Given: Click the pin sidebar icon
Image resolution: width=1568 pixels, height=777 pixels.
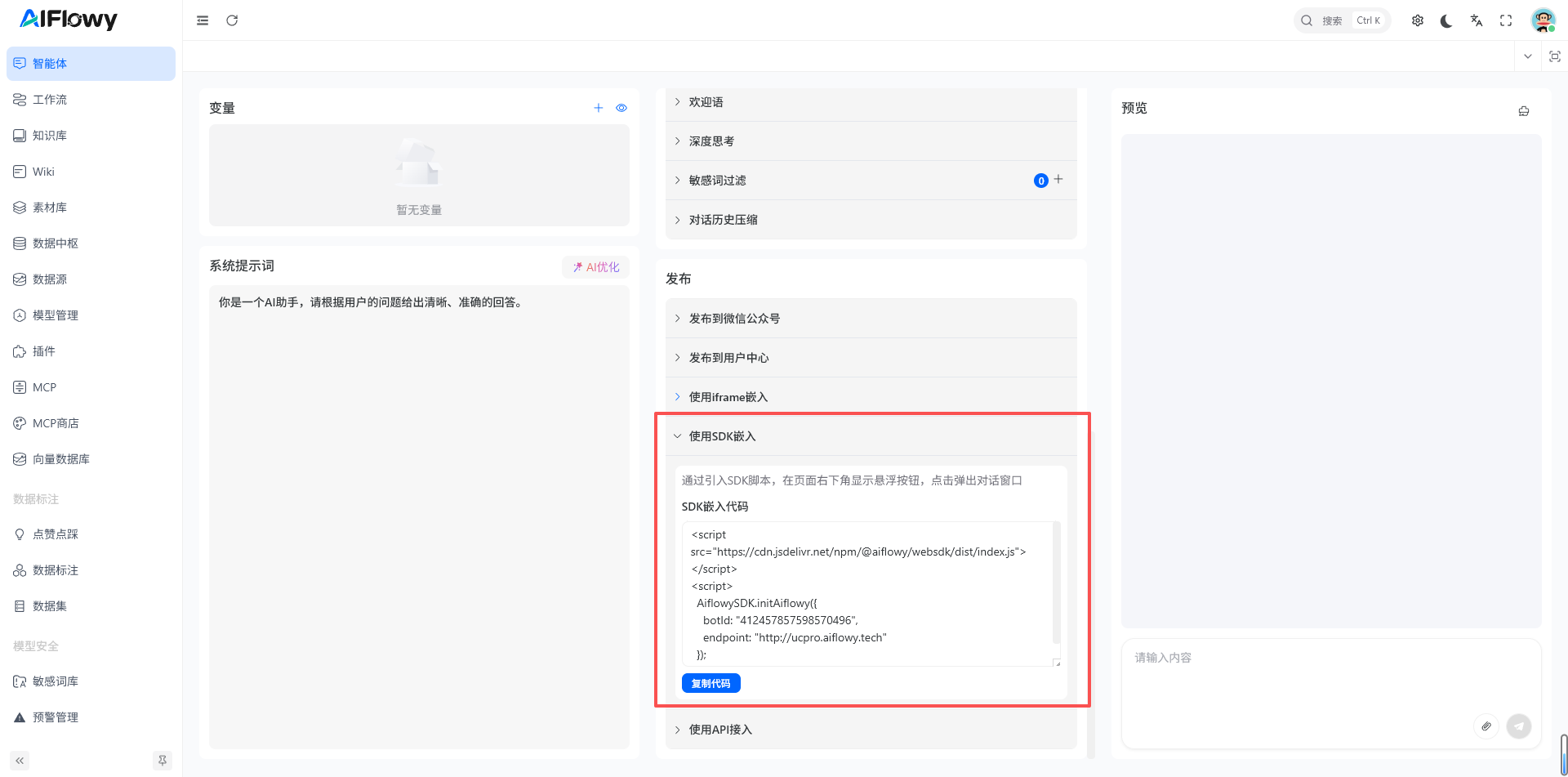Looking at the screenshot, I should (x=163, y=761).
